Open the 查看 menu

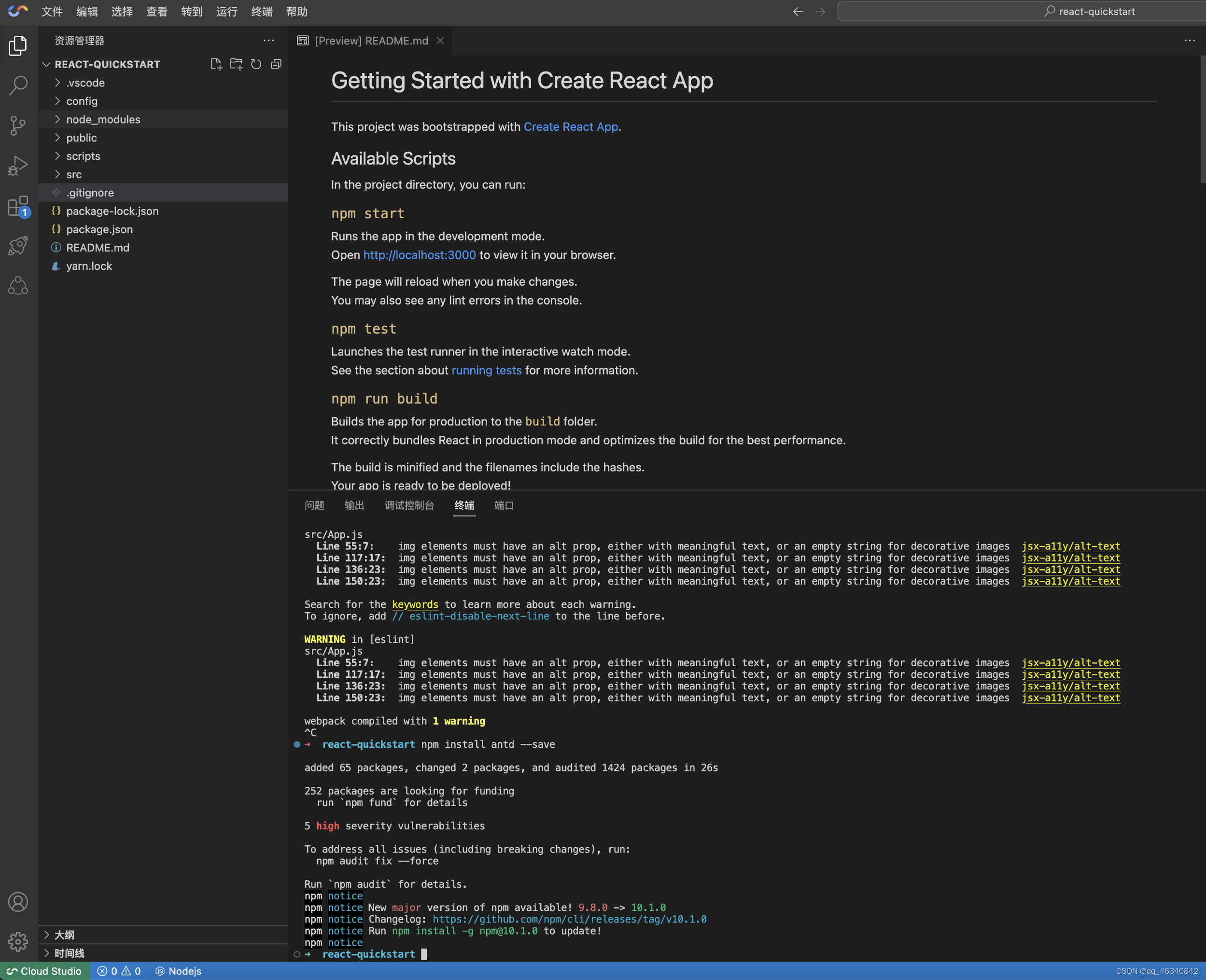pyautogui.click(x=157, y=11)
